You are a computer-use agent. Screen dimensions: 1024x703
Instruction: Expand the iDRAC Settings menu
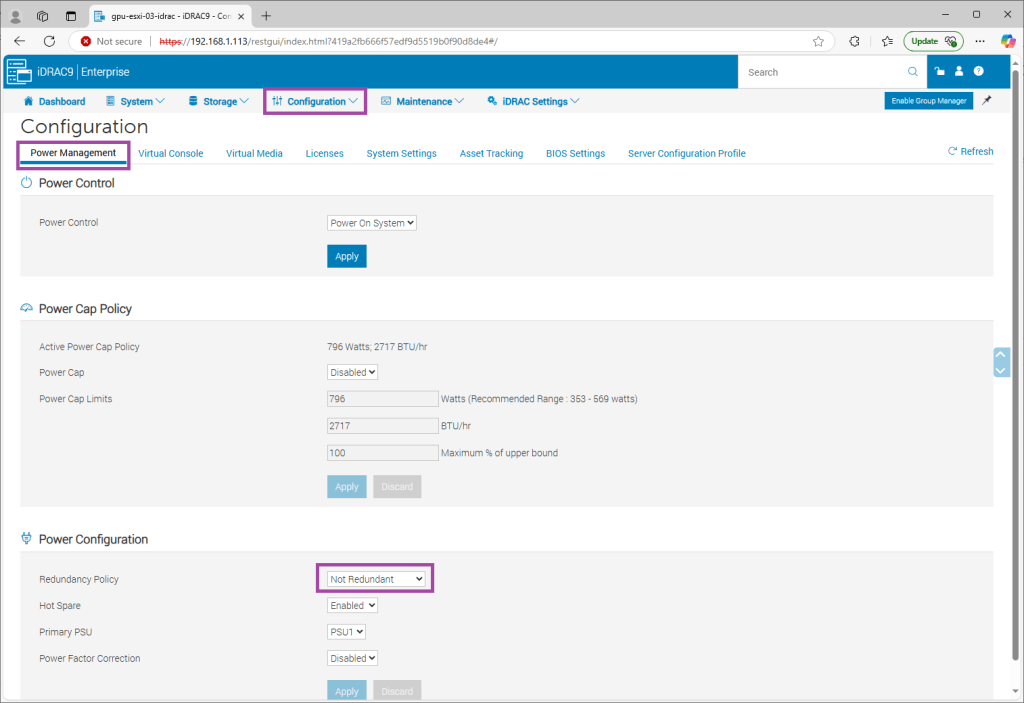(533, 102)
